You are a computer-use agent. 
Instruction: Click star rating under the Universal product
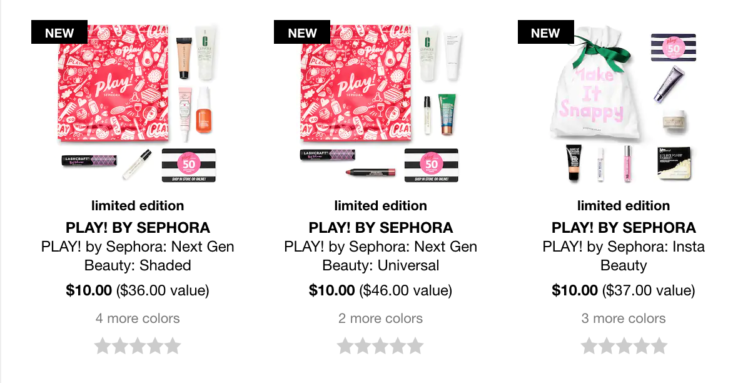pos(381,346)
